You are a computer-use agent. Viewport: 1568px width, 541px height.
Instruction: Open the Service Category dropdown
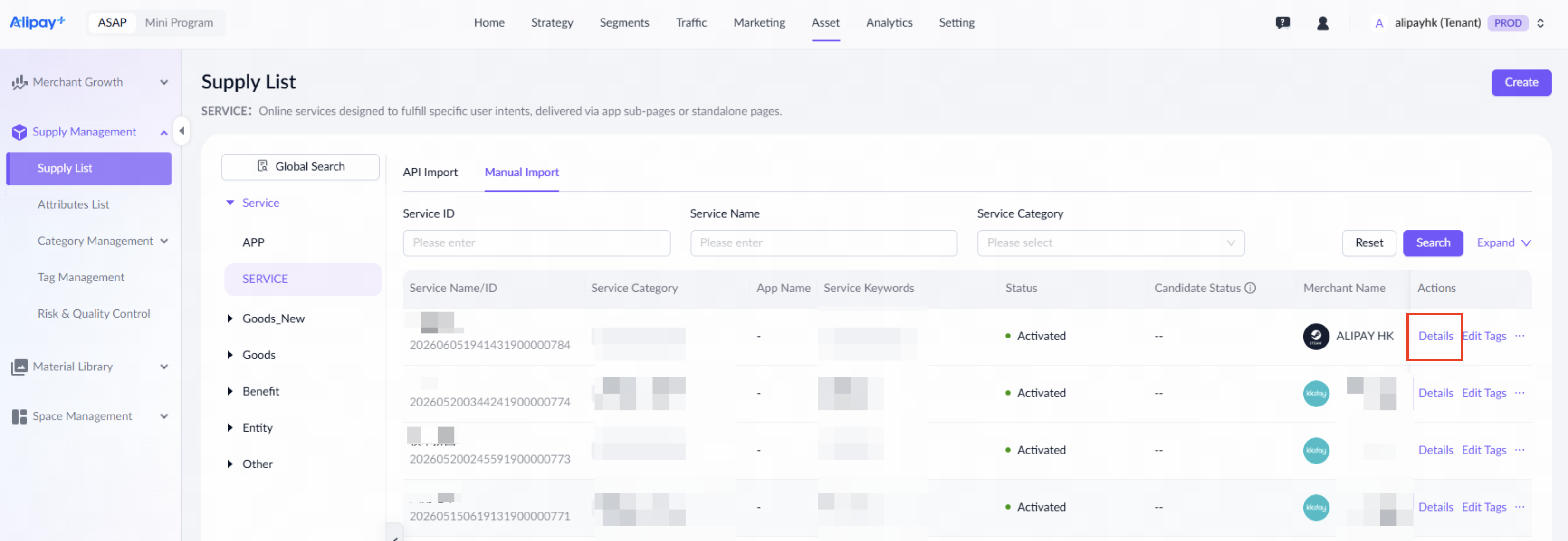pos(1110,243)
